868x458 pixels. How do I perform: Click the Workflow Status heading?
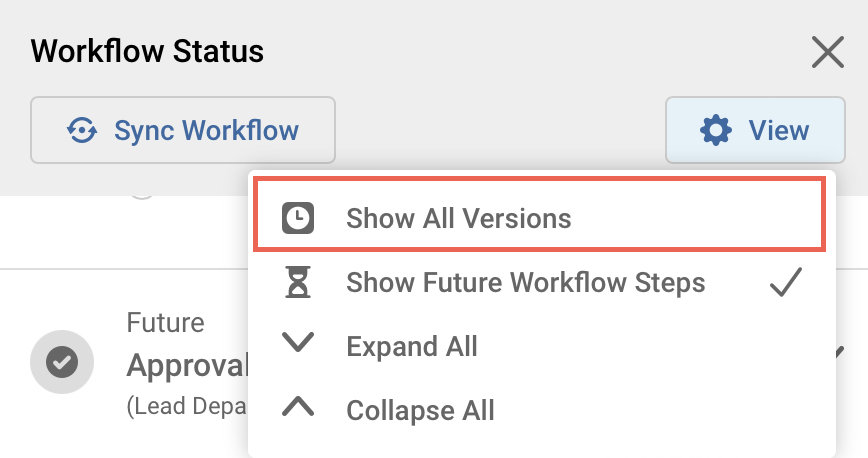click(x=147, y=50)
